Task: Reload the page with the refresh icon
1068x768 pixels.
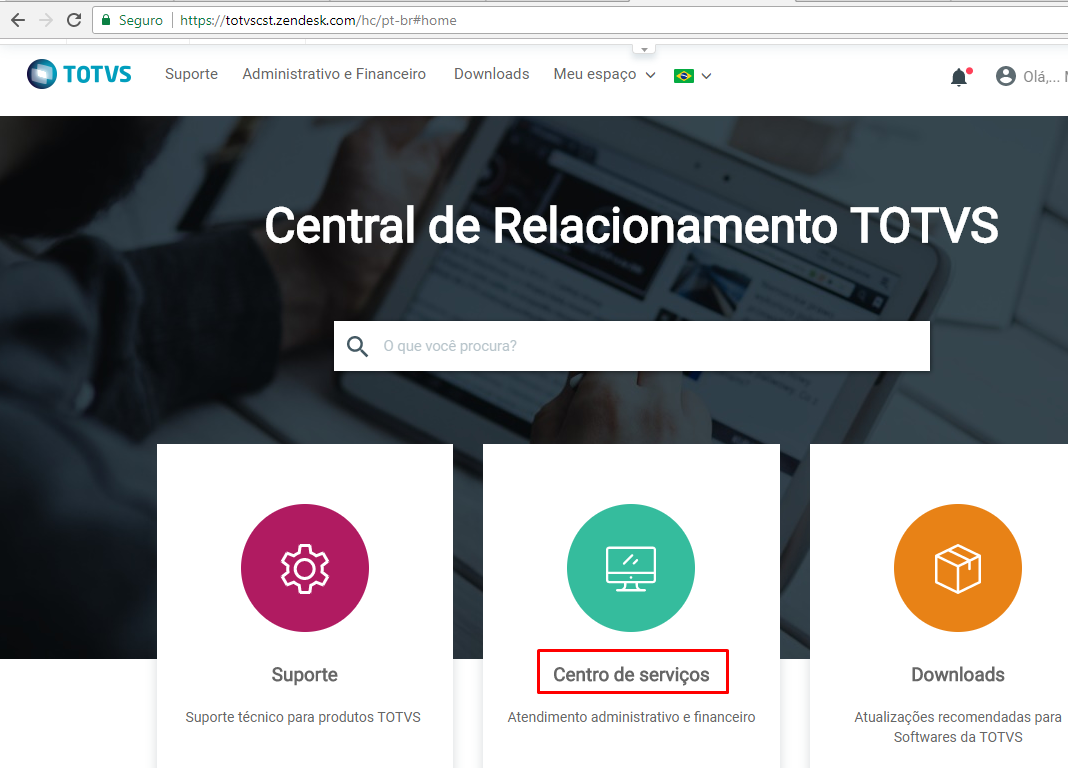Action: (x=74, y=20)
